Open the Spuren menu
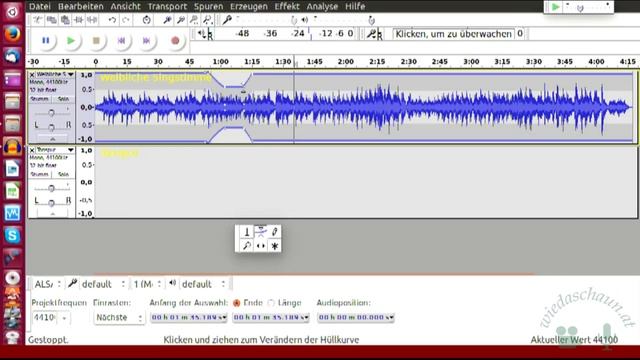 coord(208,6)
